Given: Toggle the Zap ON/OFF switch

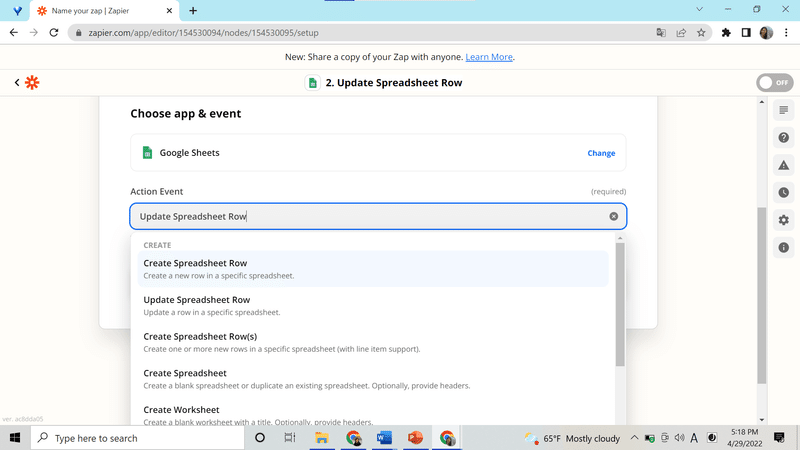Looking at the screenshot, I should tap(774, 83).
